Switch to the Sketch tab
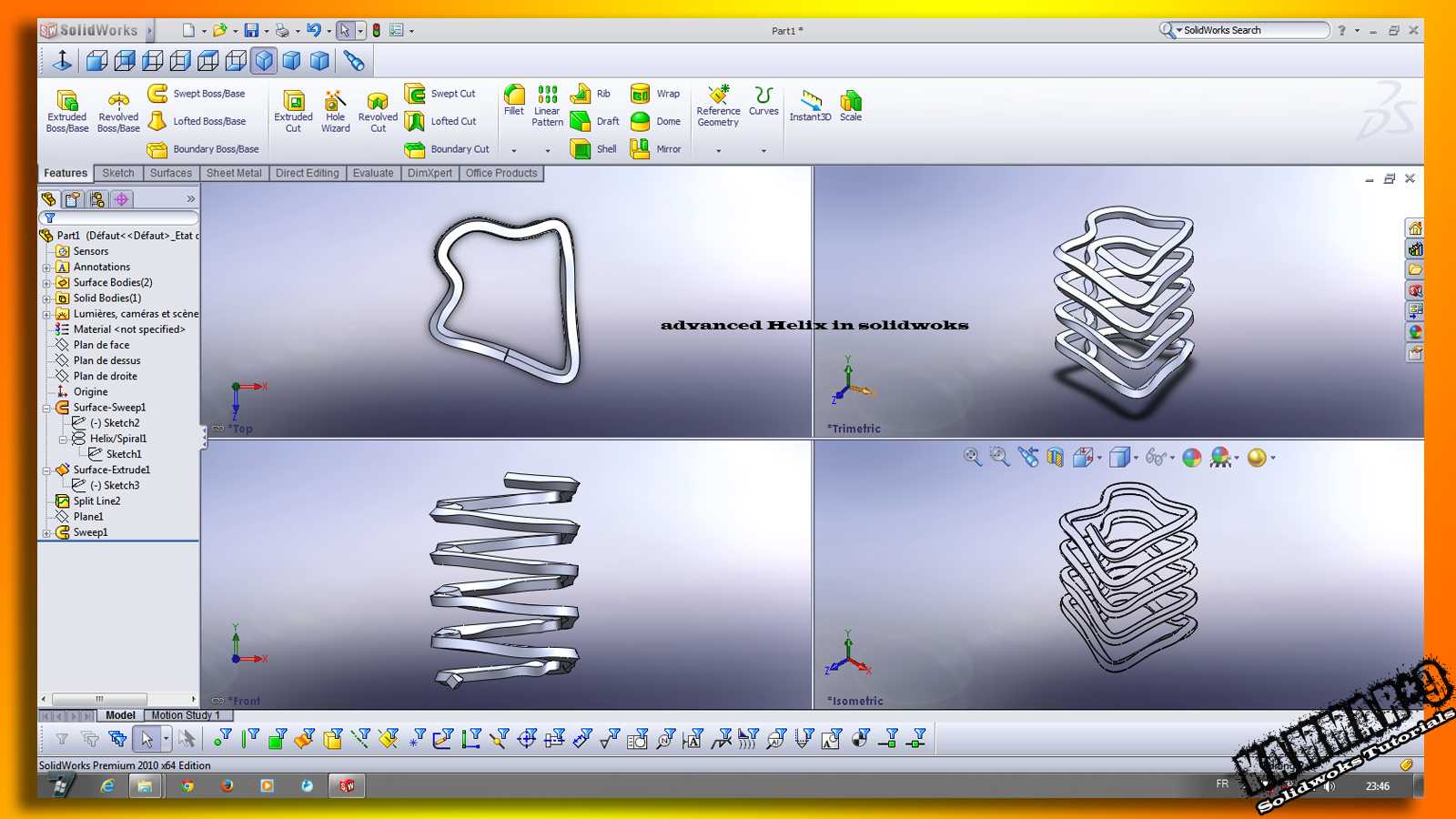This screenshot has height=819, width=1456. click(118, 173)
